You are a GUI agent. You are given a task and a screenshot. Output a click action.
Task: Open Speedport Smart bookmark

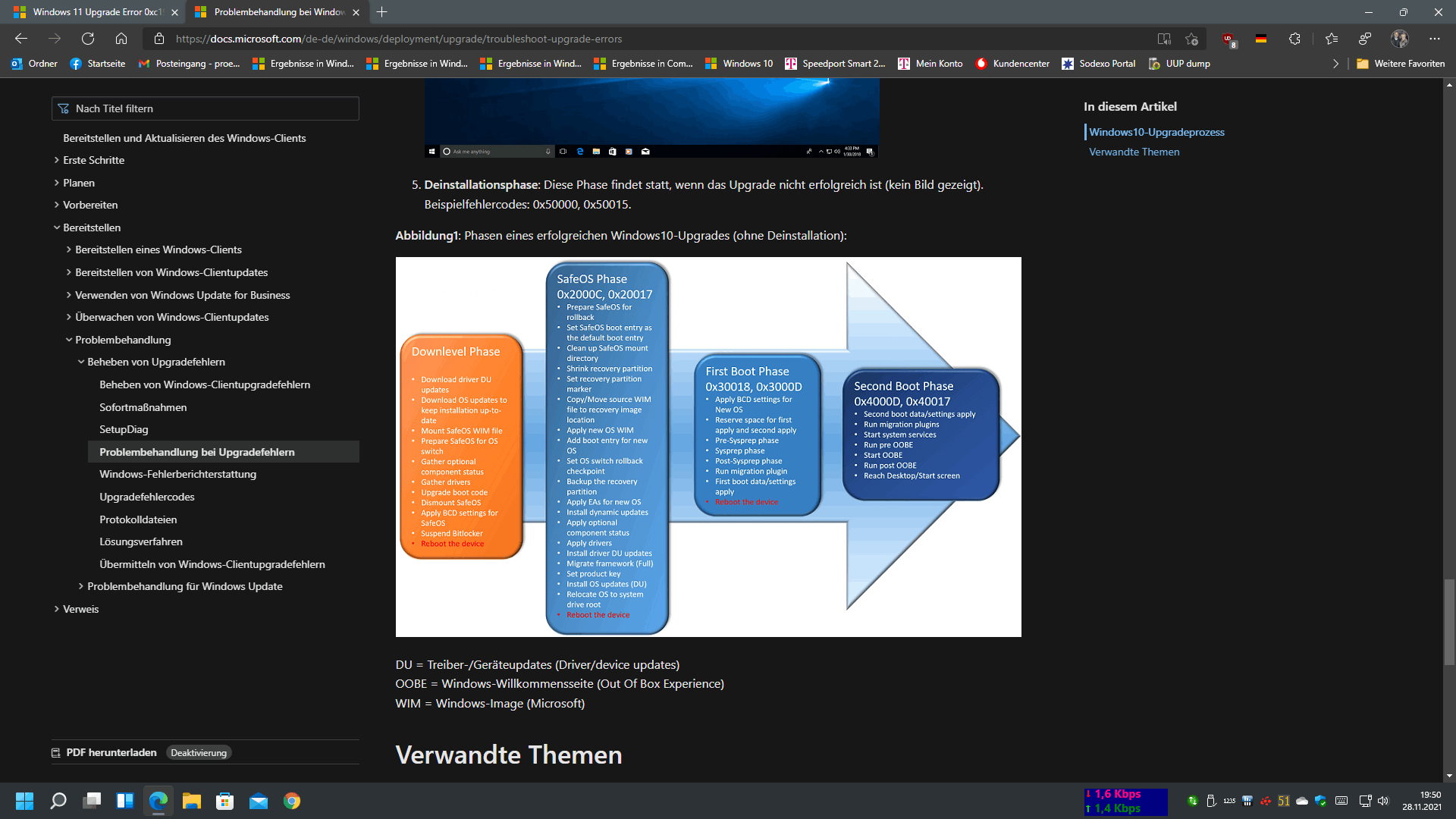[835, 64]
